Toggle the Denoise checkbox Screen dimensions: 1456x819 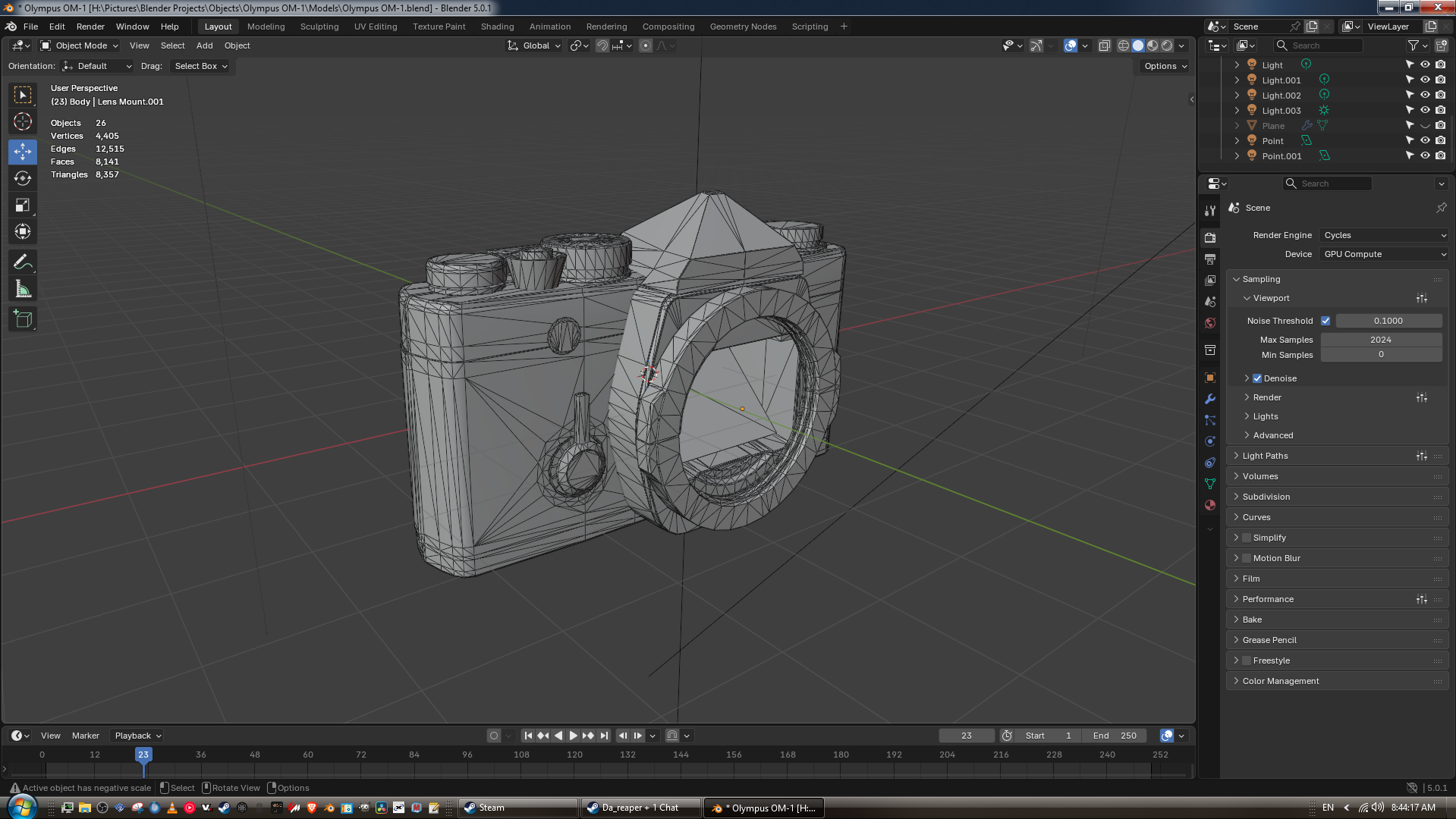pos(1257,378)
